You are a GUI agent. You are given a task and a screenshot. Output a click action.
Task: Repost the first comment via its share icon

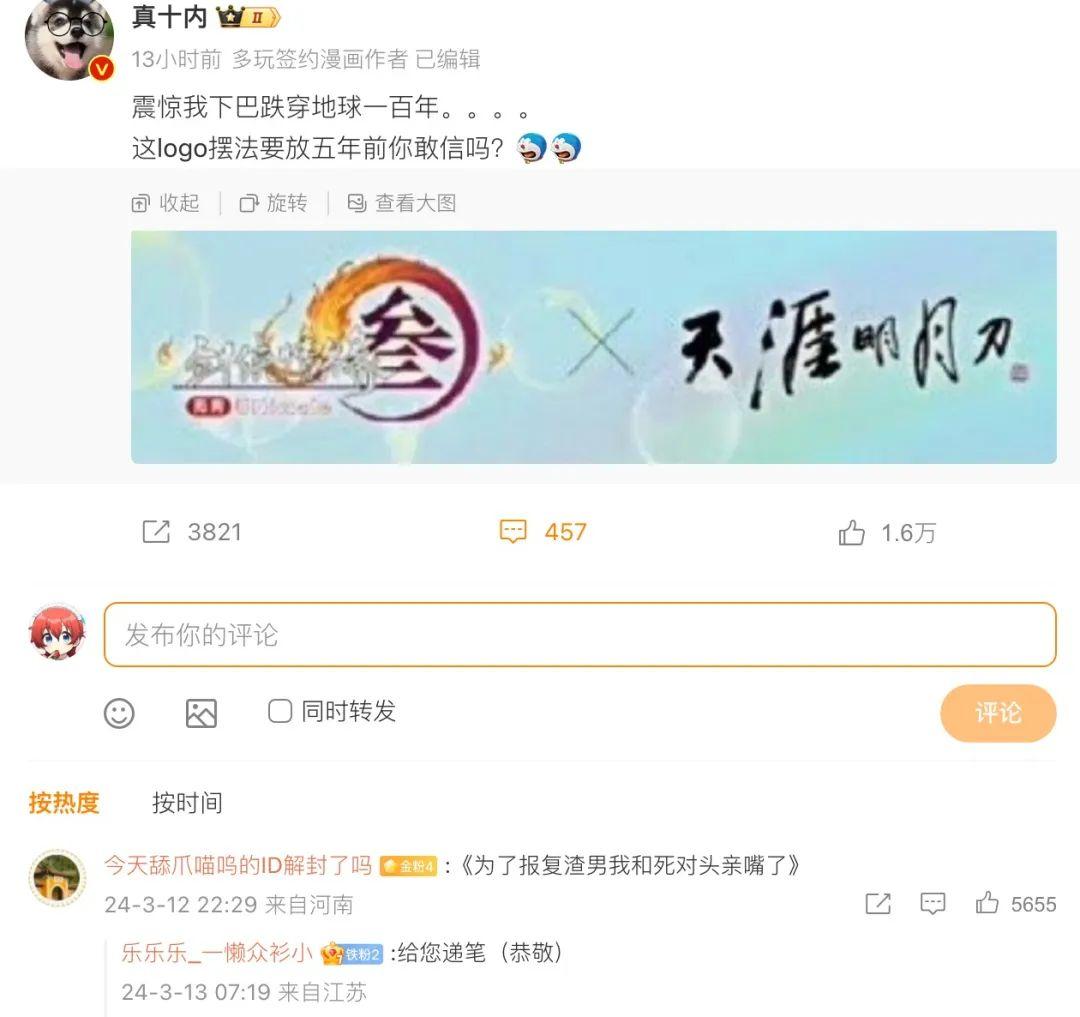[878, 903]
